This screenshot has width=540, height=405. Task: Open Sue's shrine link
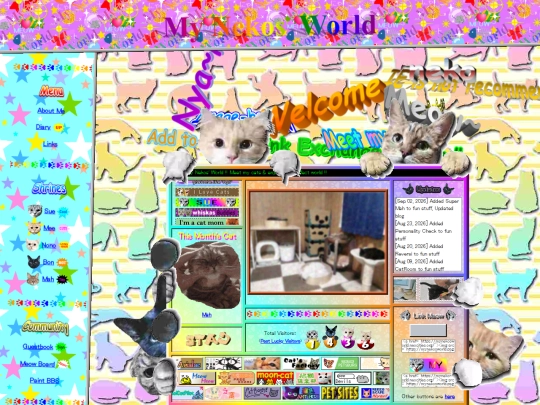tap(50, 211)
